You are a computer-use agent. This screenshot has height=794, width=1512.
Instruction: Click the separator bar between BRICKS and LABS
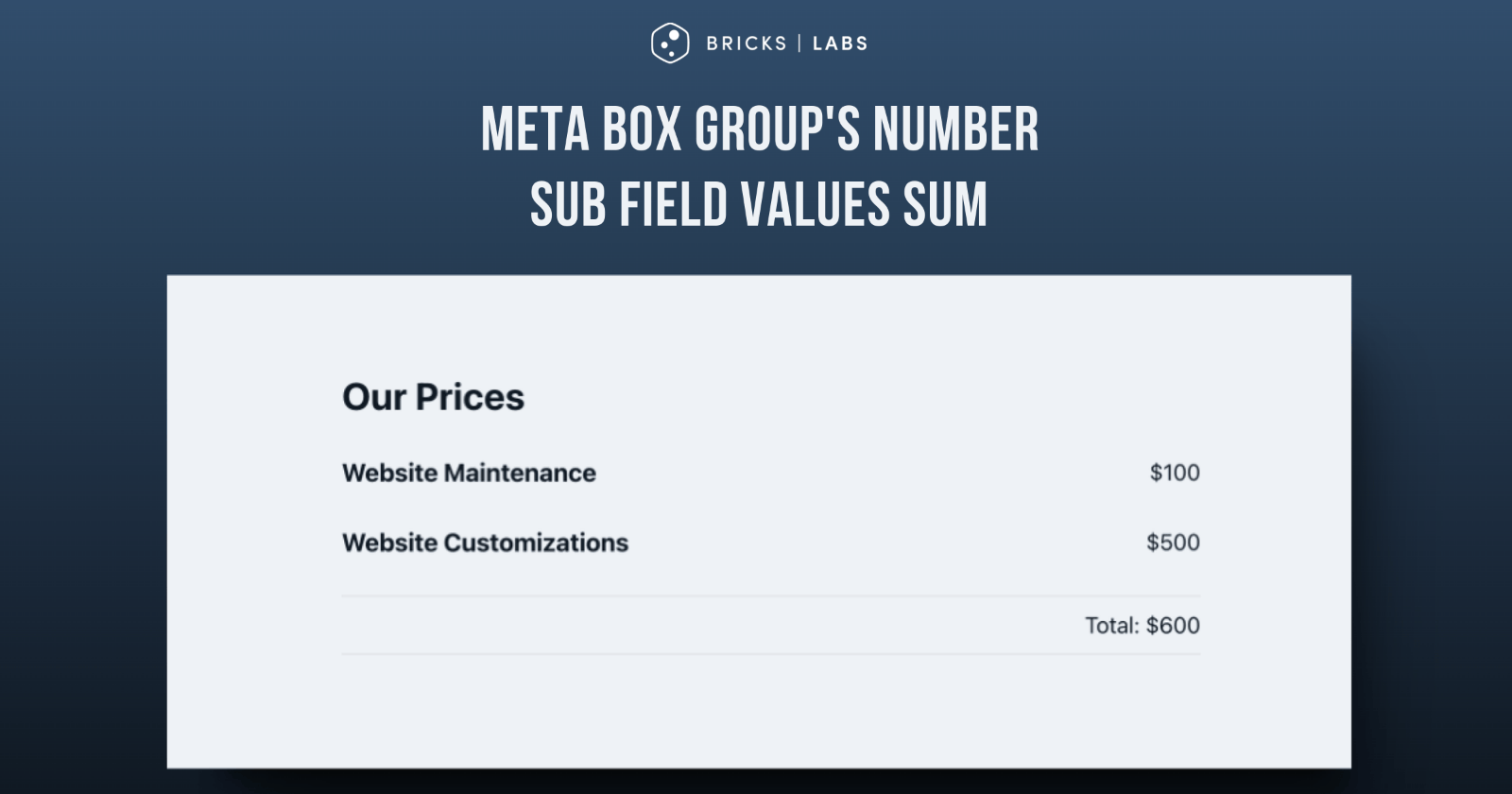tap(799, 43)
